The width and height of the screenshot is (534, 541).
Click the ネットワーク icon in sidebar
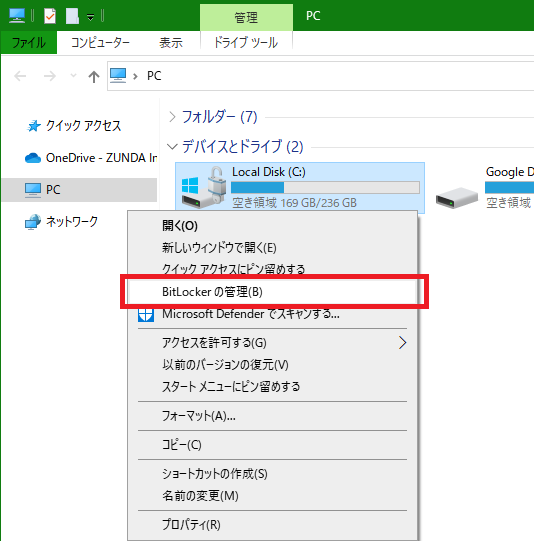point(33,222)
